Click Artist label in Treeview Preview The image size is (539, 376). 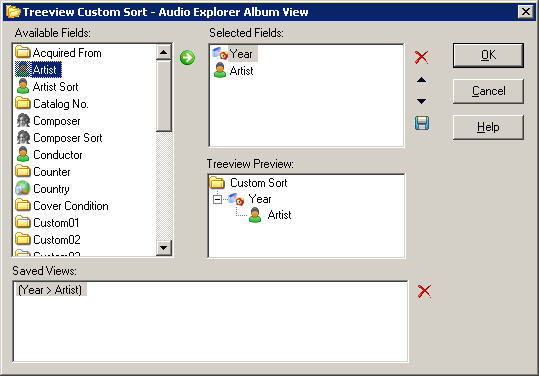[279, 215]
